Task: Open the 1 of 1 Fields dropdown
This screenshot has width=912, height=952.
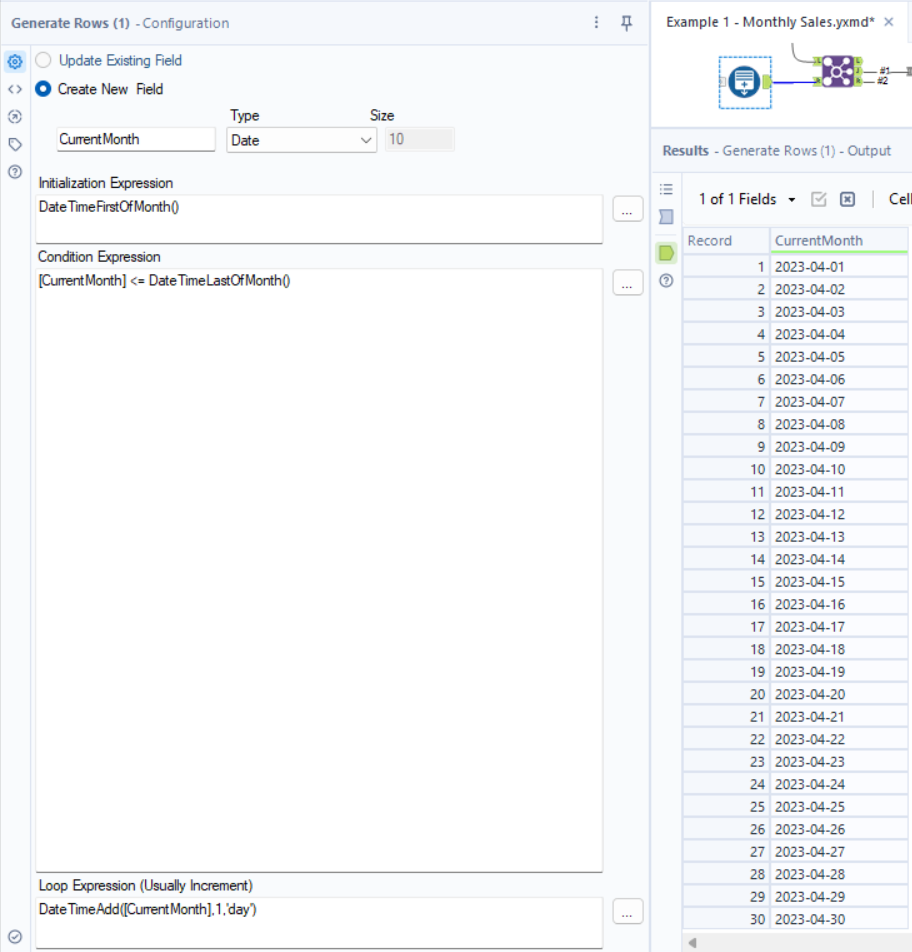Action: click(745, 199)
